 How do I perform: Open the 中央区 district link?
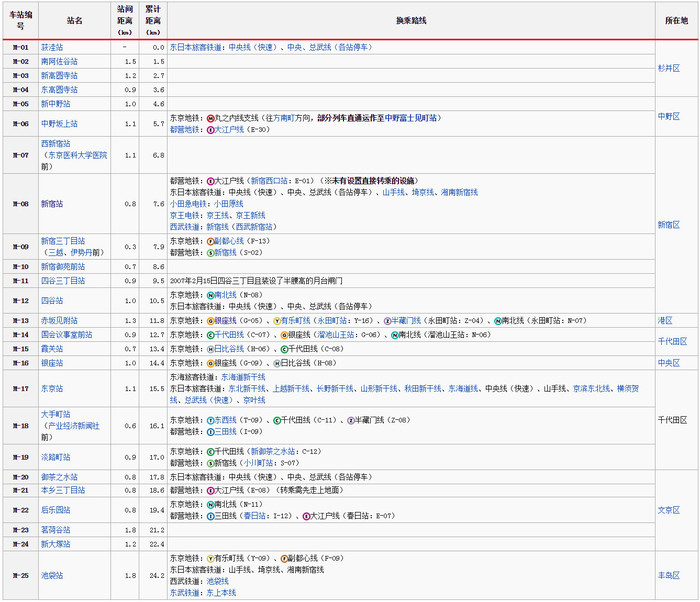click(x=668, y=364)
